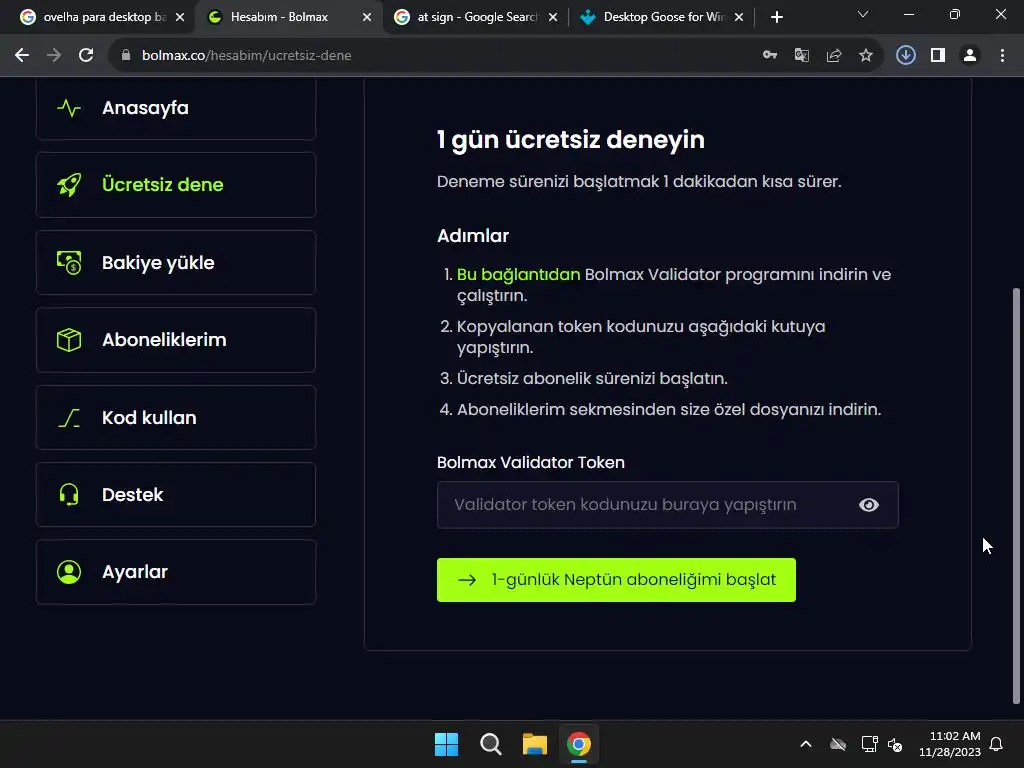The height and width of the screenshot is (768, 1024).
Task: Click the Ücretsiz abonelik sürenizi başlatın step
Action: pyautogui.click(x=592, y=378)
